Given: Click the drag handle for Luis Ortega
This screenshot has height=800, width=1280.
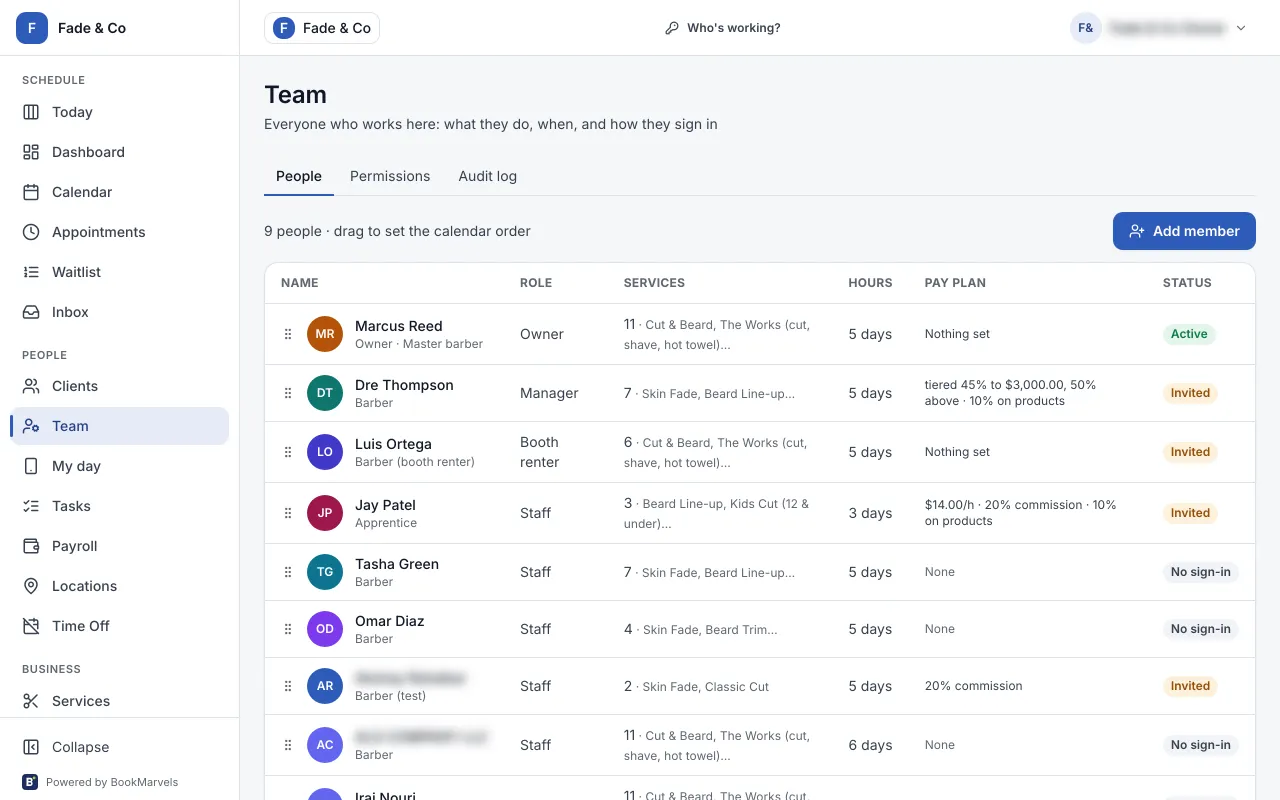Looking at the screenshot, I should 288,452.
